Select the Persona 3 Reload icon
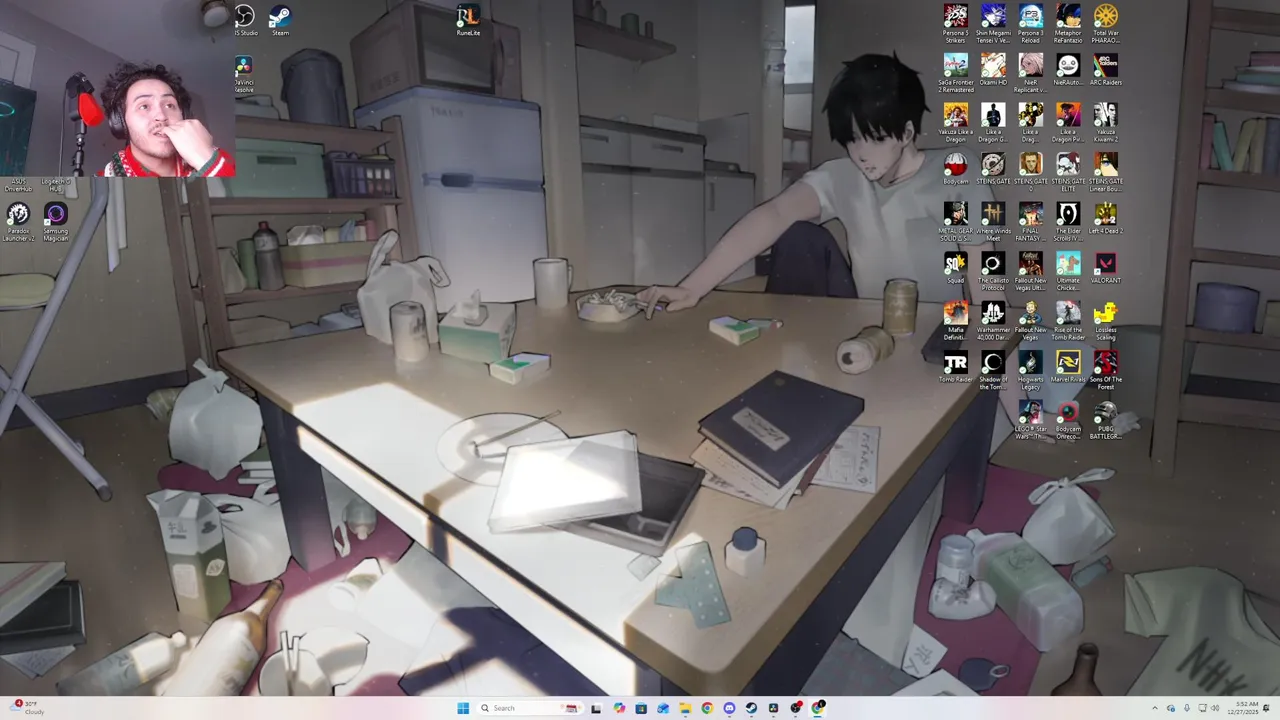Viewport: 1280px width, 720px height. coord(1031,22)
